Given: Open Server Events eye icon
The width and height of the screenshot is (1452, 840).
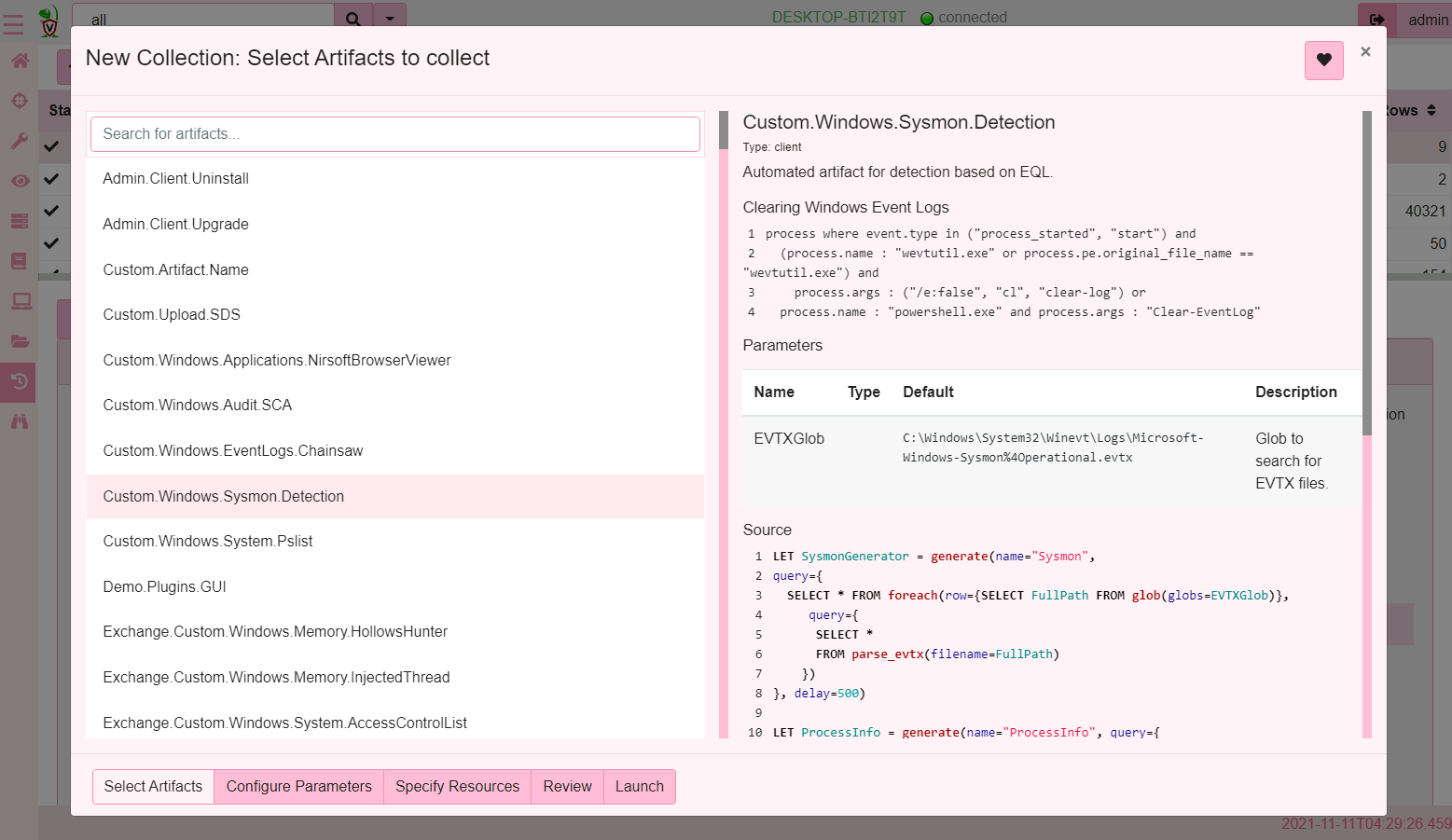Looking at the screenshot, I should coord(20,181).
